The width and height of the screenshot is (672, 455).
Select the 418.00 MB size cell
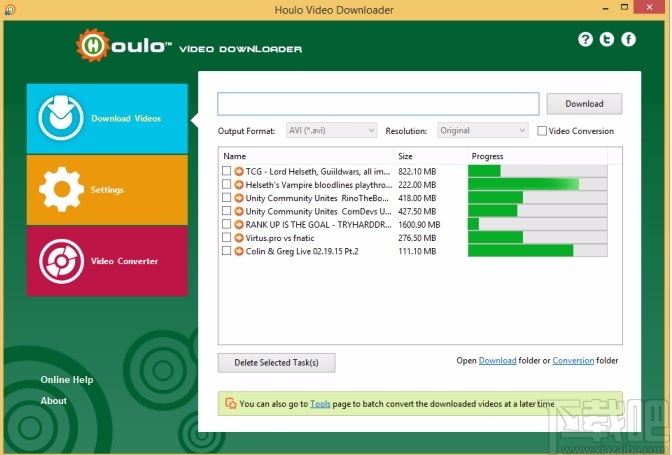(x=417, y=198)
